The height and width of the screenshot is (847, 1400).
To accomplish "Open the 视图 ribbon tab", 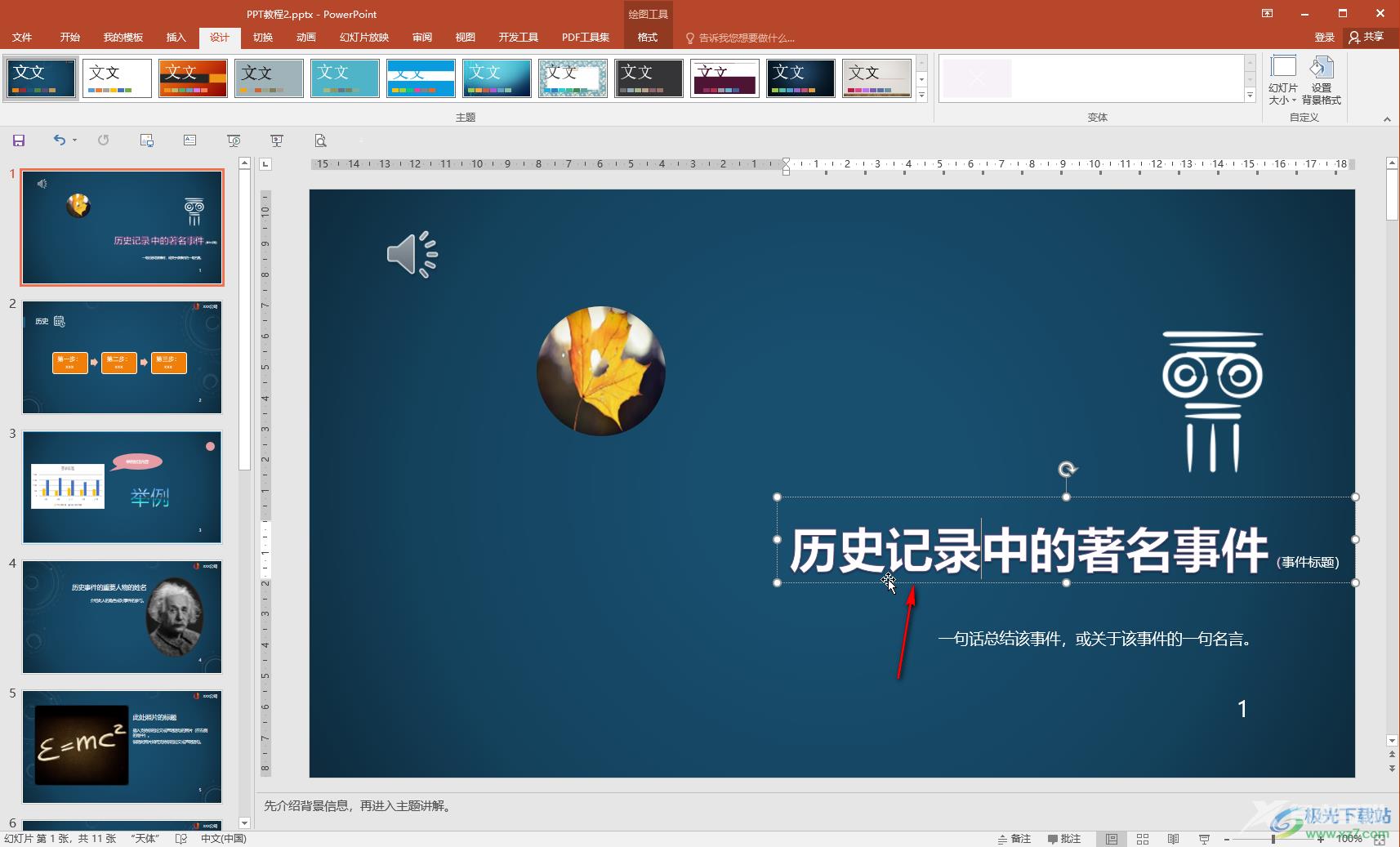I will point(466,38).
